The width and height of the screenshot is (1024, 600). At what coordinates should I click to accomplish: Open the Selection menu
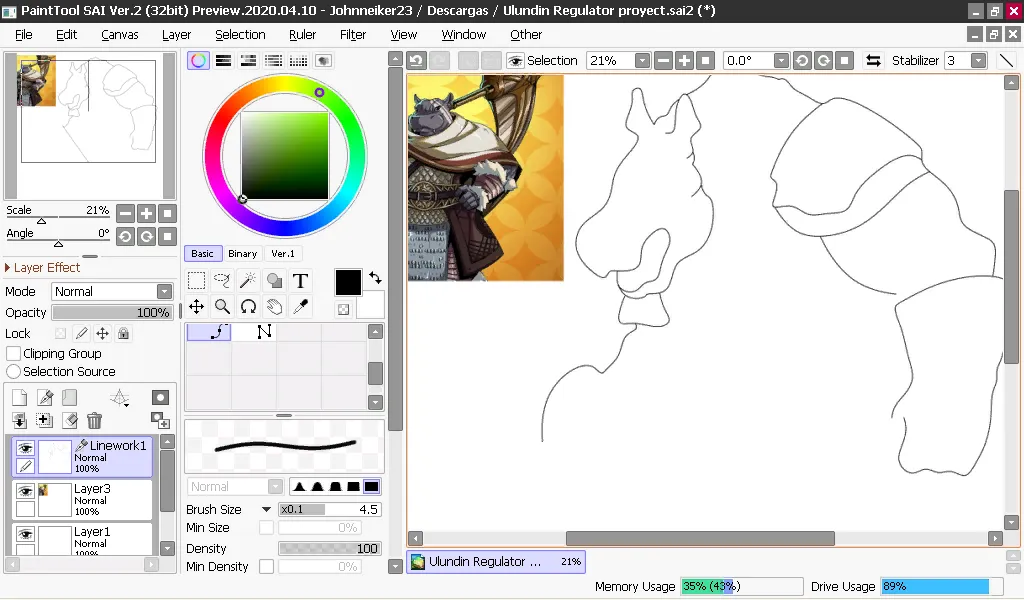[x=240, y=35]
